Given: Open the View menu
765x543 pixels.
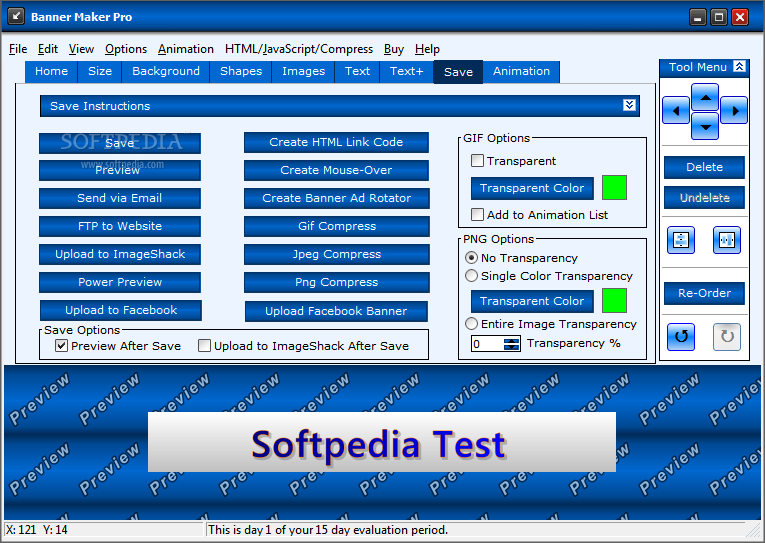Looking at the screenshot, I should pyautogui.click(x=81, y=49).
